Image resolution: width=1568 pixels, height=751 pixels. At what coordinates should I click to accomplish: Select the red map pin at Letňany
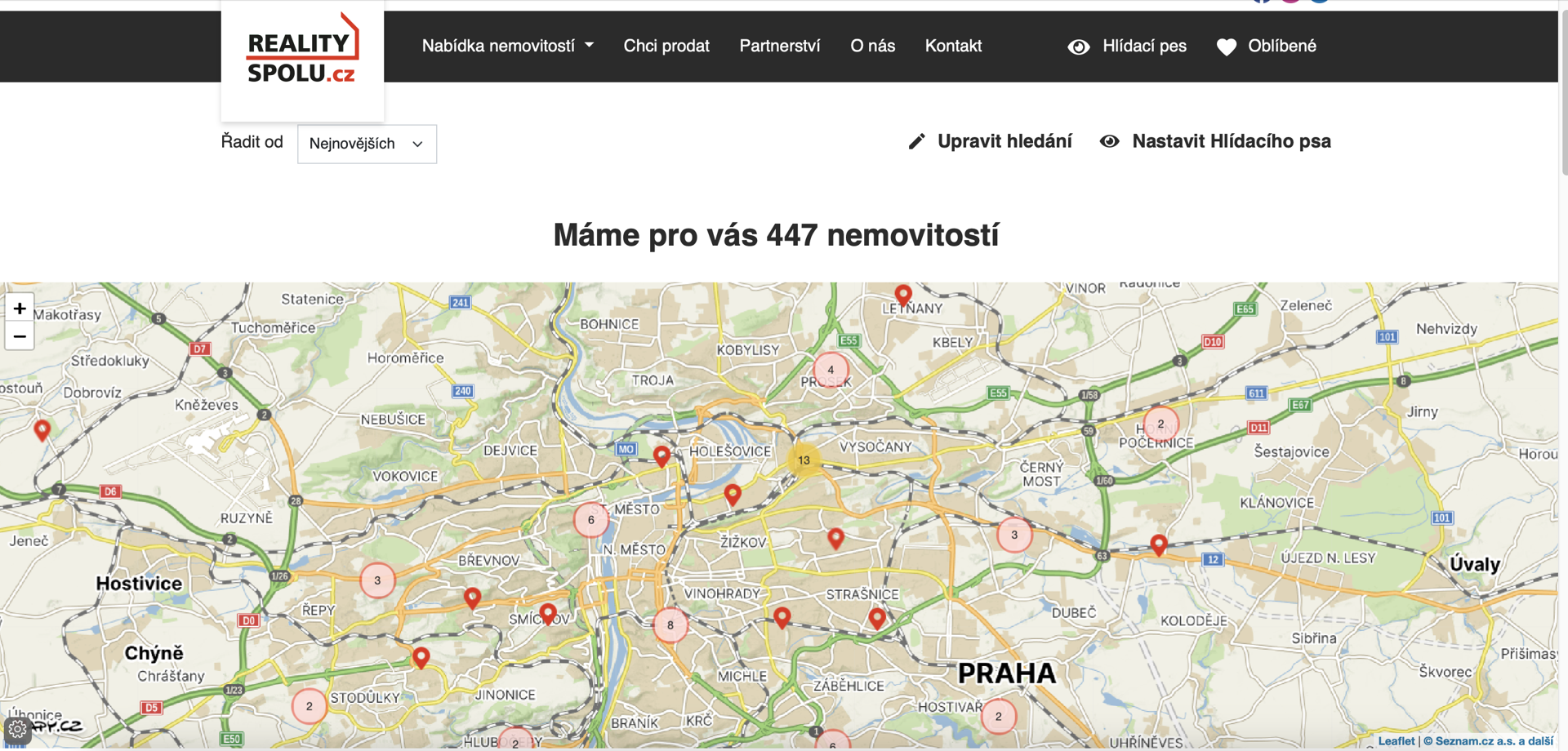[x=902, y=294]
